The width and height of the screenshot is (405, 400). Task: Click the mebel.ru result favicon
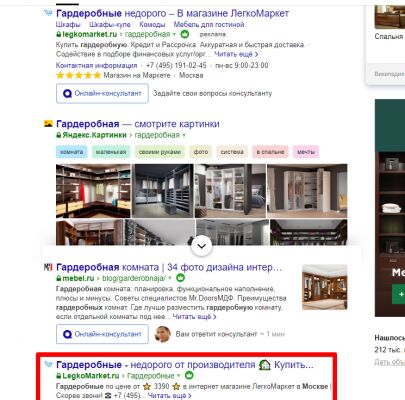click(x=48, y=267)
